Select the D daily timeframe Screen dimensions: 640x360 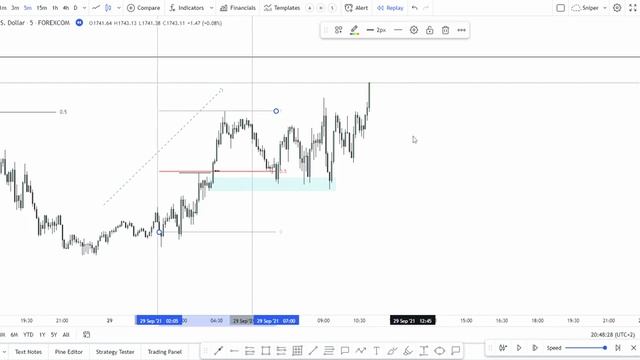pyautogui.click(x=76, y=8)
